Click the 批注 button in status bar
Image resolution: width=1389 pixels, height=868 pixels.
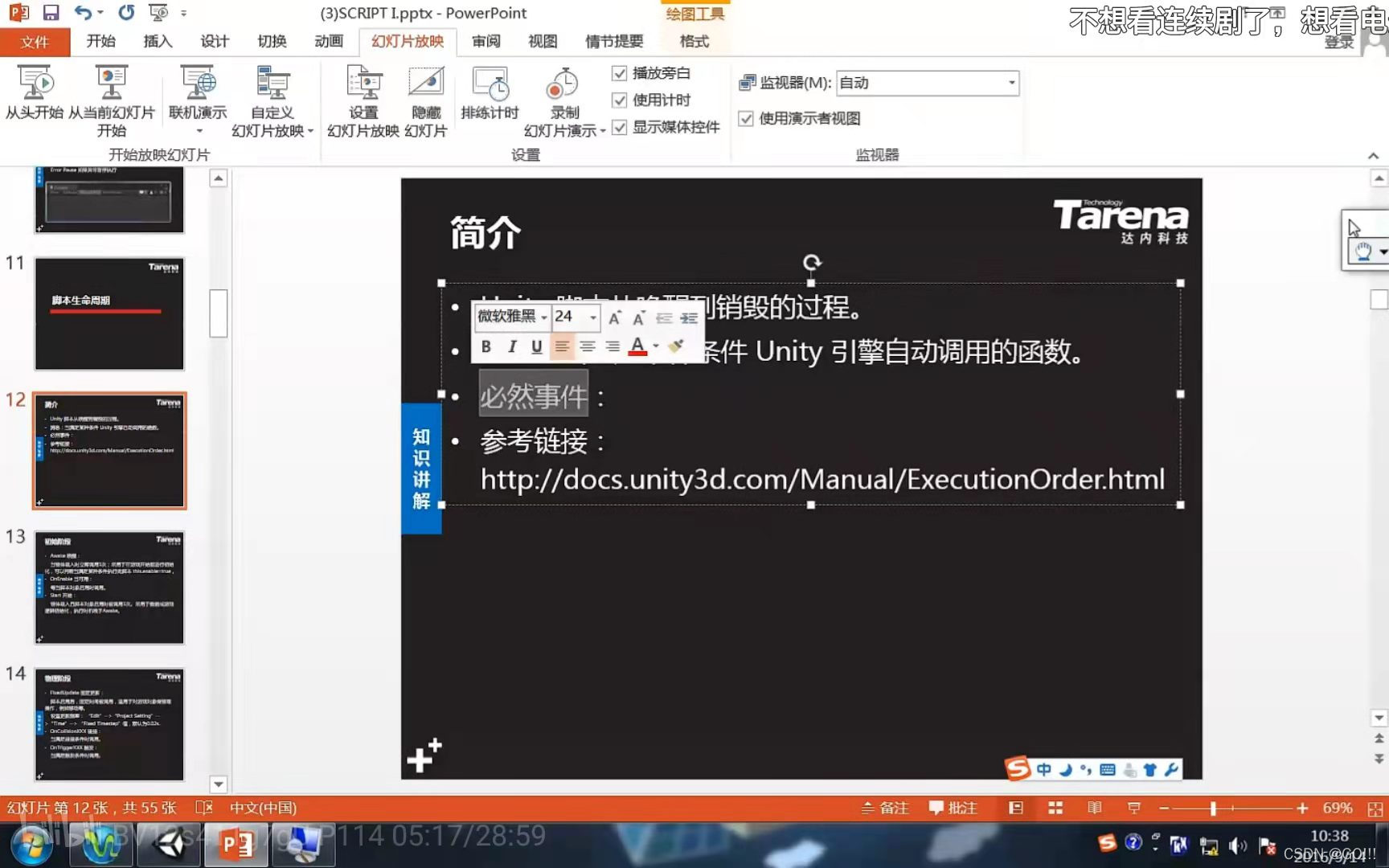click(953, 808)
